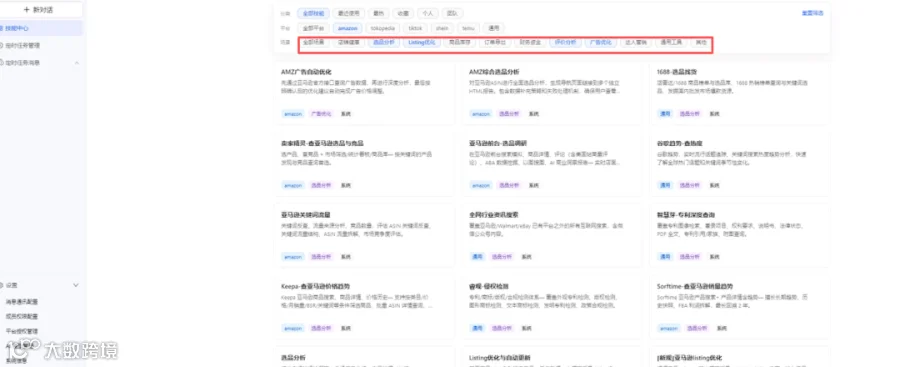
Task: Click amazon tag on Sorftime card
Action: (669, 329)
